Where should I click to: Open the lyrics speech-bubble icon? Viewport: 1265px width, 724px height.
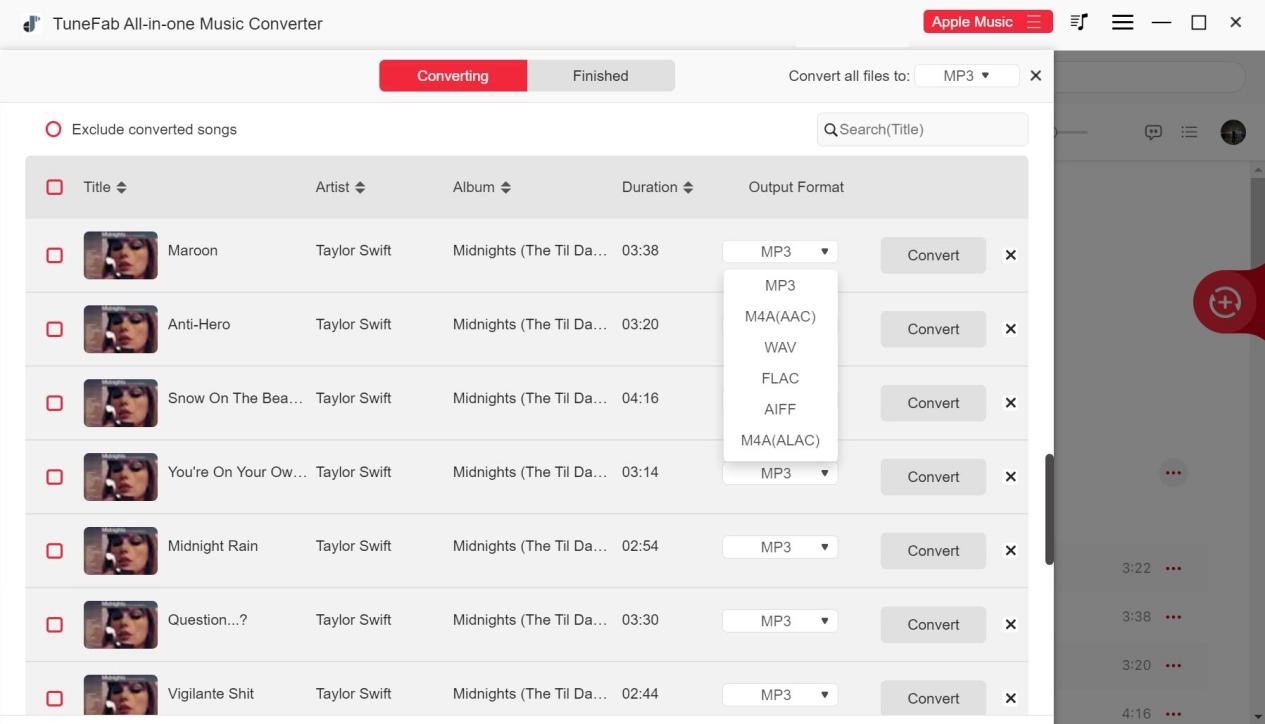pos(1153,131)
